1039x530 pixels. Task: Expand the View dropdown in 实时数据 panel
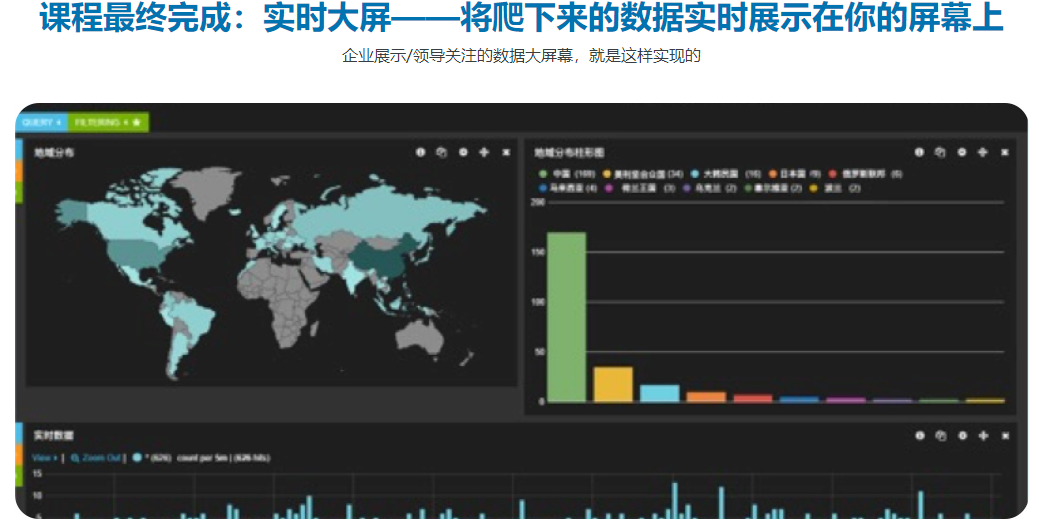[41, 458]
